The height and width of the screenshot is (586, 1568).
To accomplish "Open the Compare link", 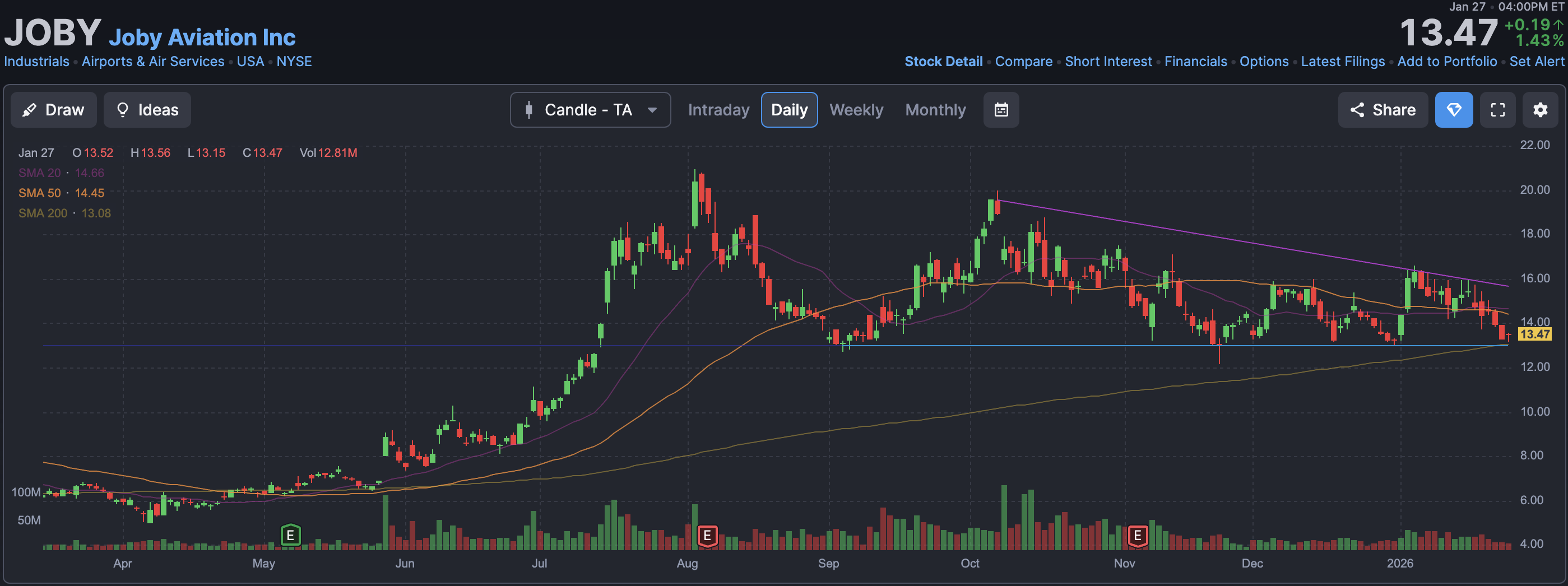I will [x=1023, y=62].
